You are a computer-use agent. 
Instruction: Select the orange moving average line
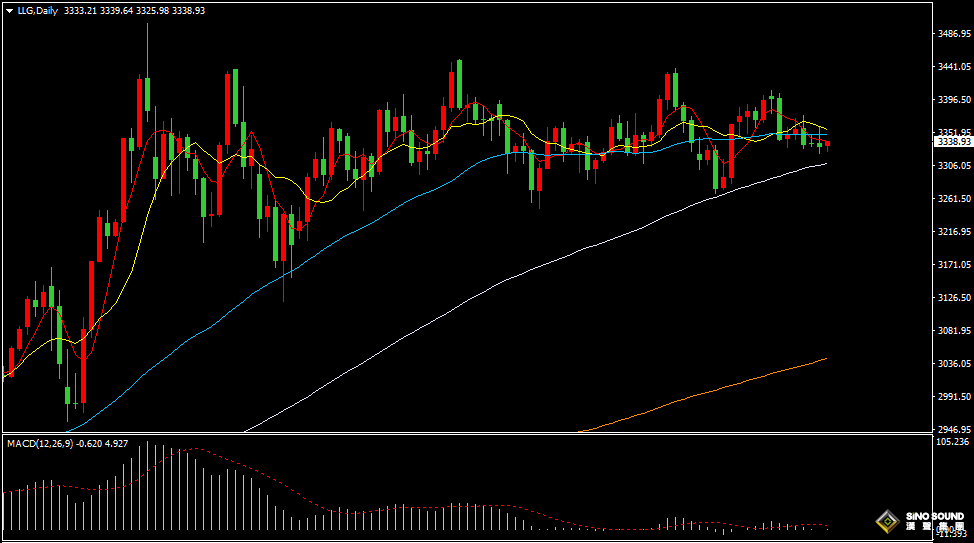click(x=702, y=394)
